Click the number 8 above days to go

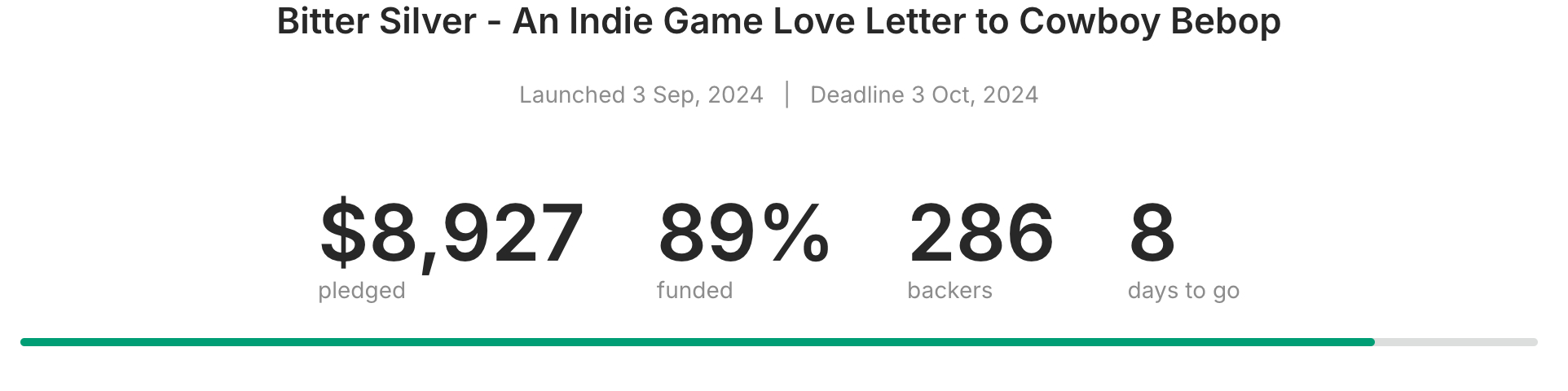click(x=1152, y=235)
